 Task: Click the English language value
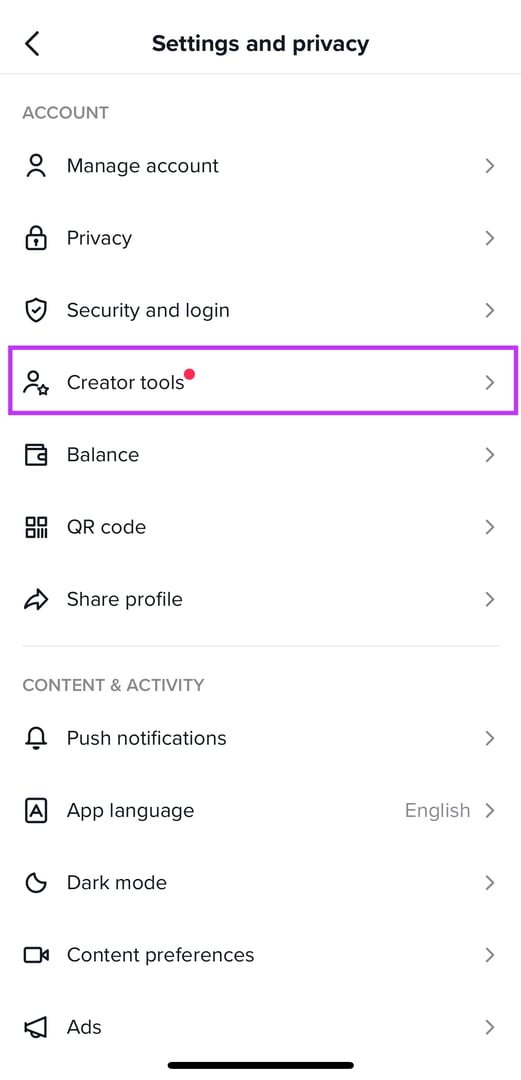tap(438, 811)
